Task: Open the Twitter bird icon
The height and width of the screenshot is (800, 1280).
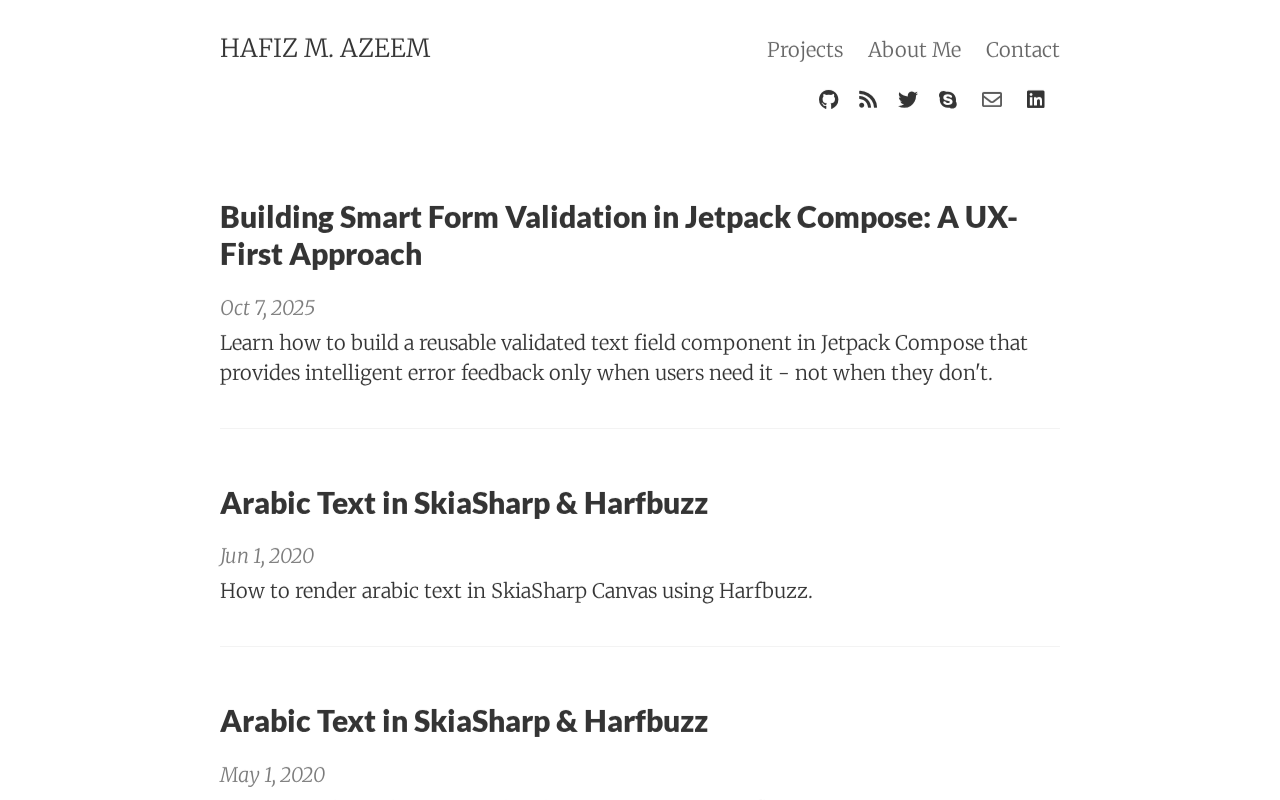Action: tap(908, 99)
